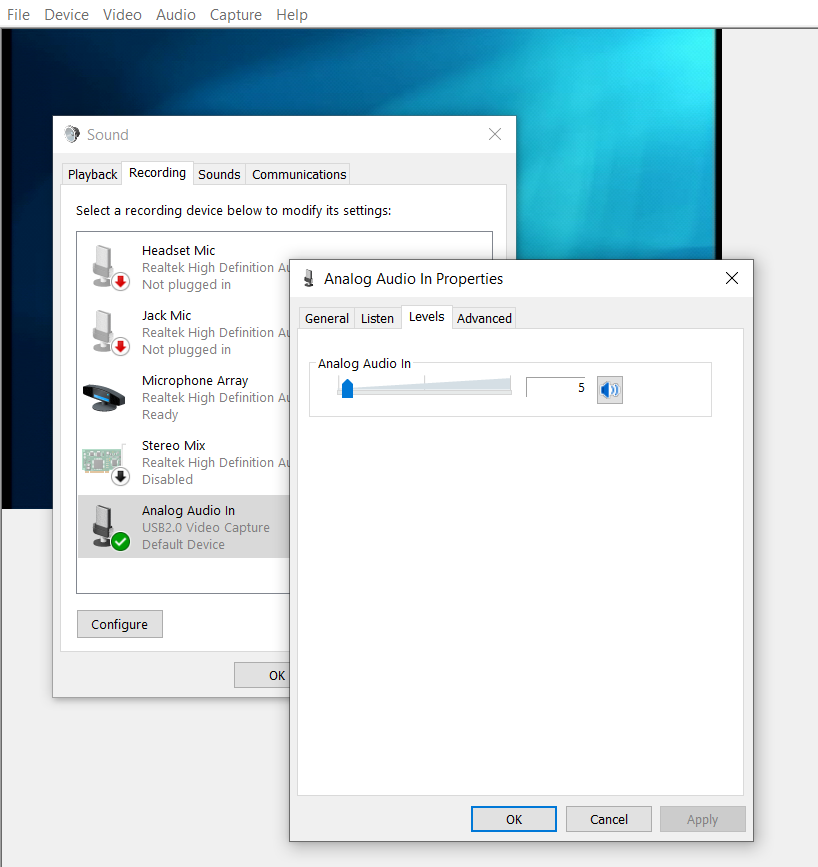This screenshot has width=818, height=867.
Task: Select the Stereo Mix device row
Action: [x=184, y=462]
